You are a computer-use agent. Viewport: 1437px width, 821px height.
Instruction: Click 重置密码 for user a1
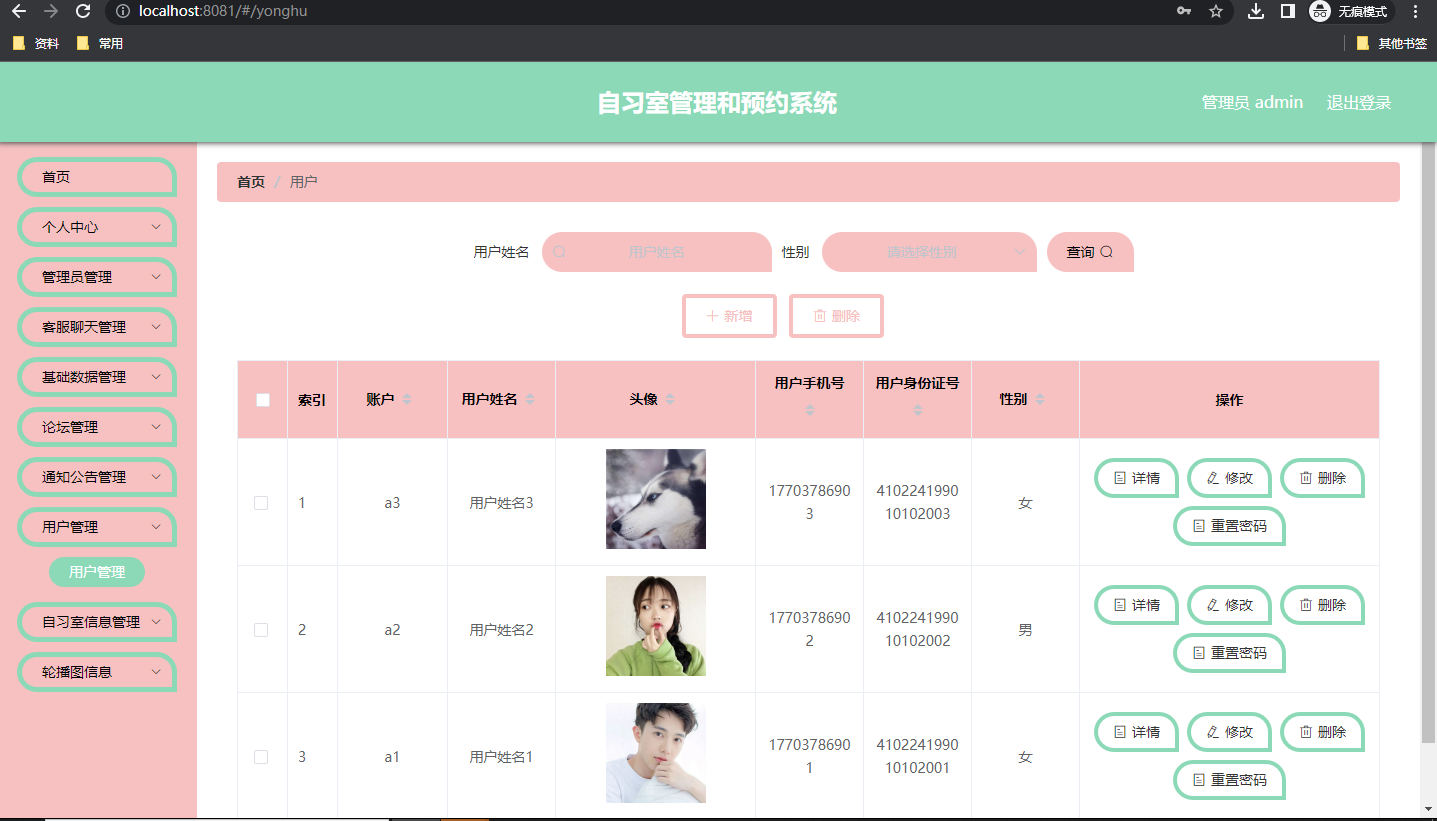(x=1229, y=780)
